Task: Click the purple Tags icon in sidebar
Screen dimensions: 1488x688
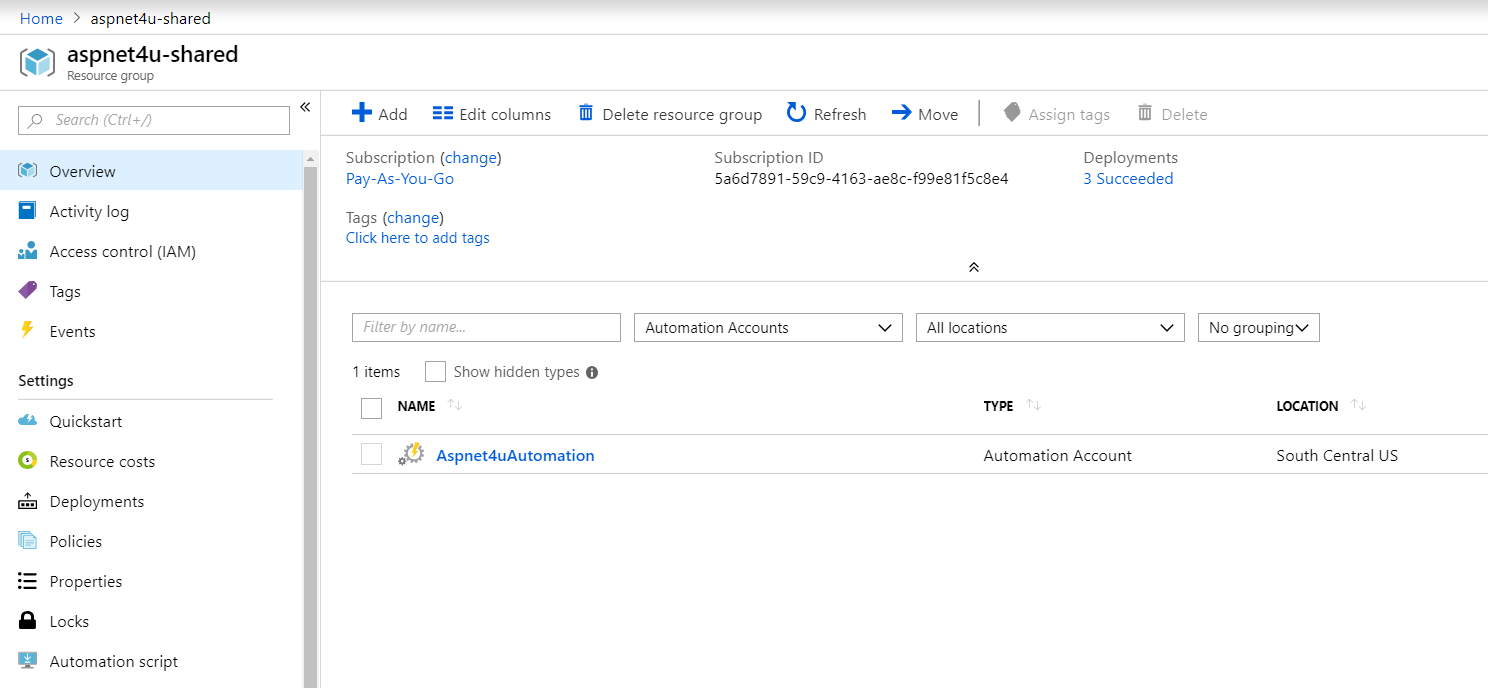Action: [x=28, y=291]
